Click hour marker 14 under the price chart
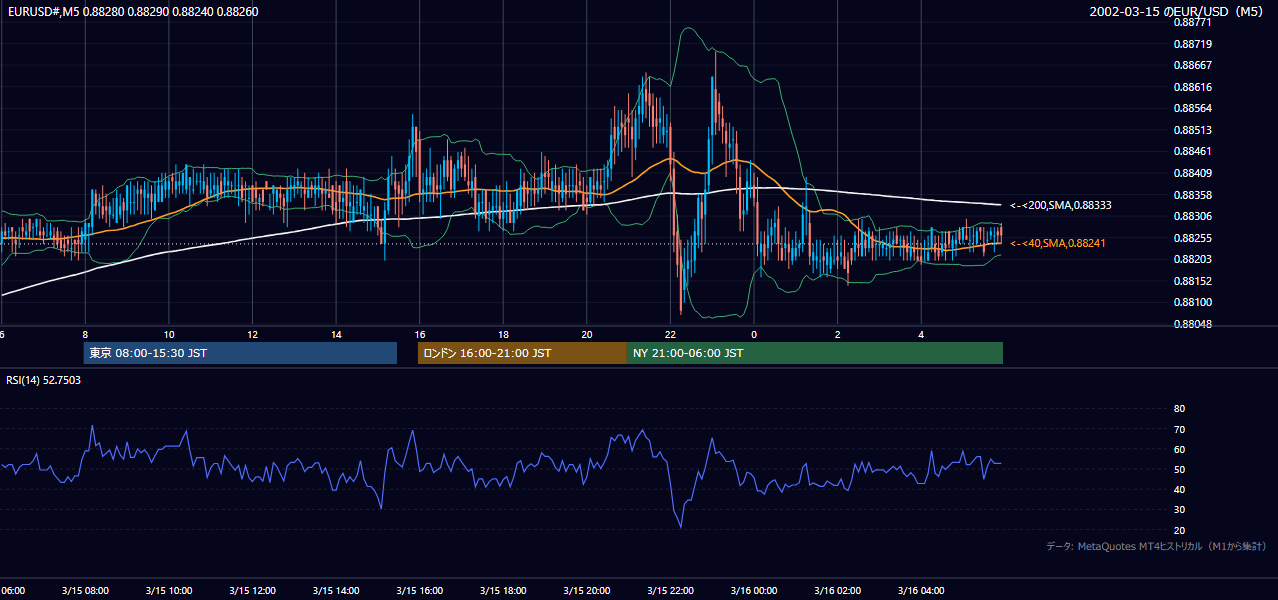This screenshot has height=600, width=1278. (336, 335)
